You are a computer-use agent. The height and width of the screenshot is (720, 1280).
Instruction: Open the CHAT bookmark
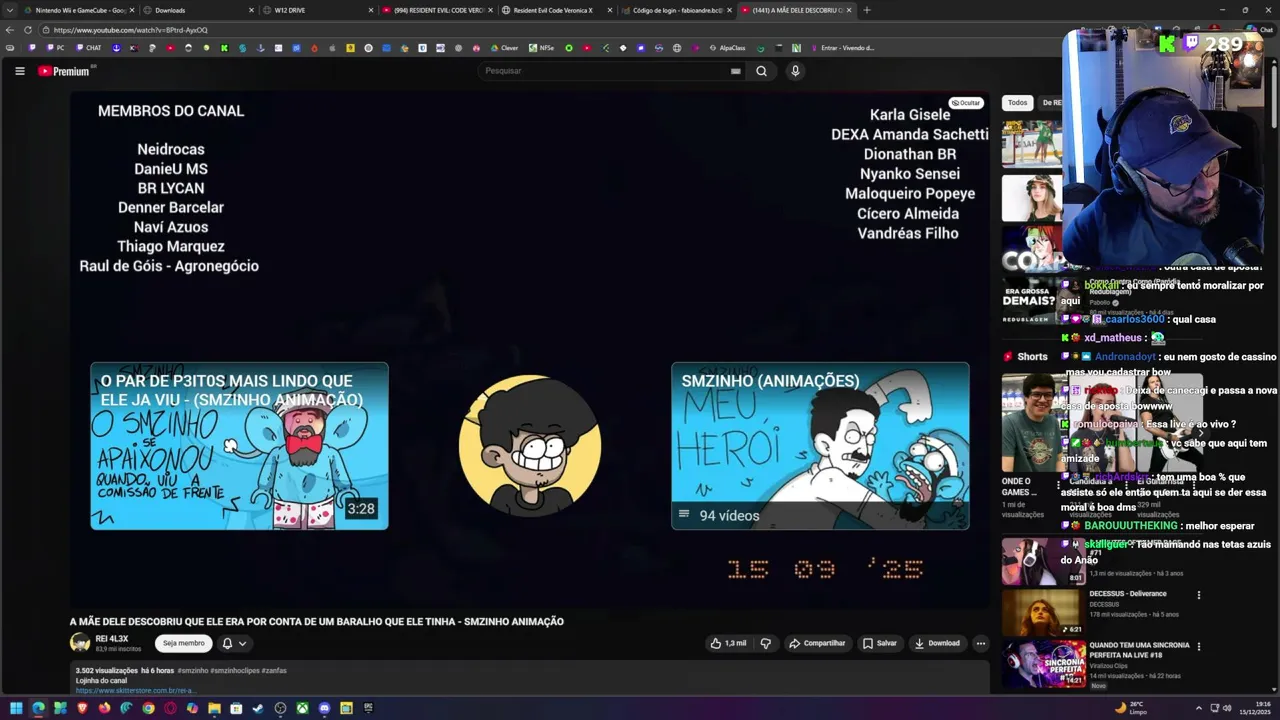pyautogui.click(x=88, y=48)
